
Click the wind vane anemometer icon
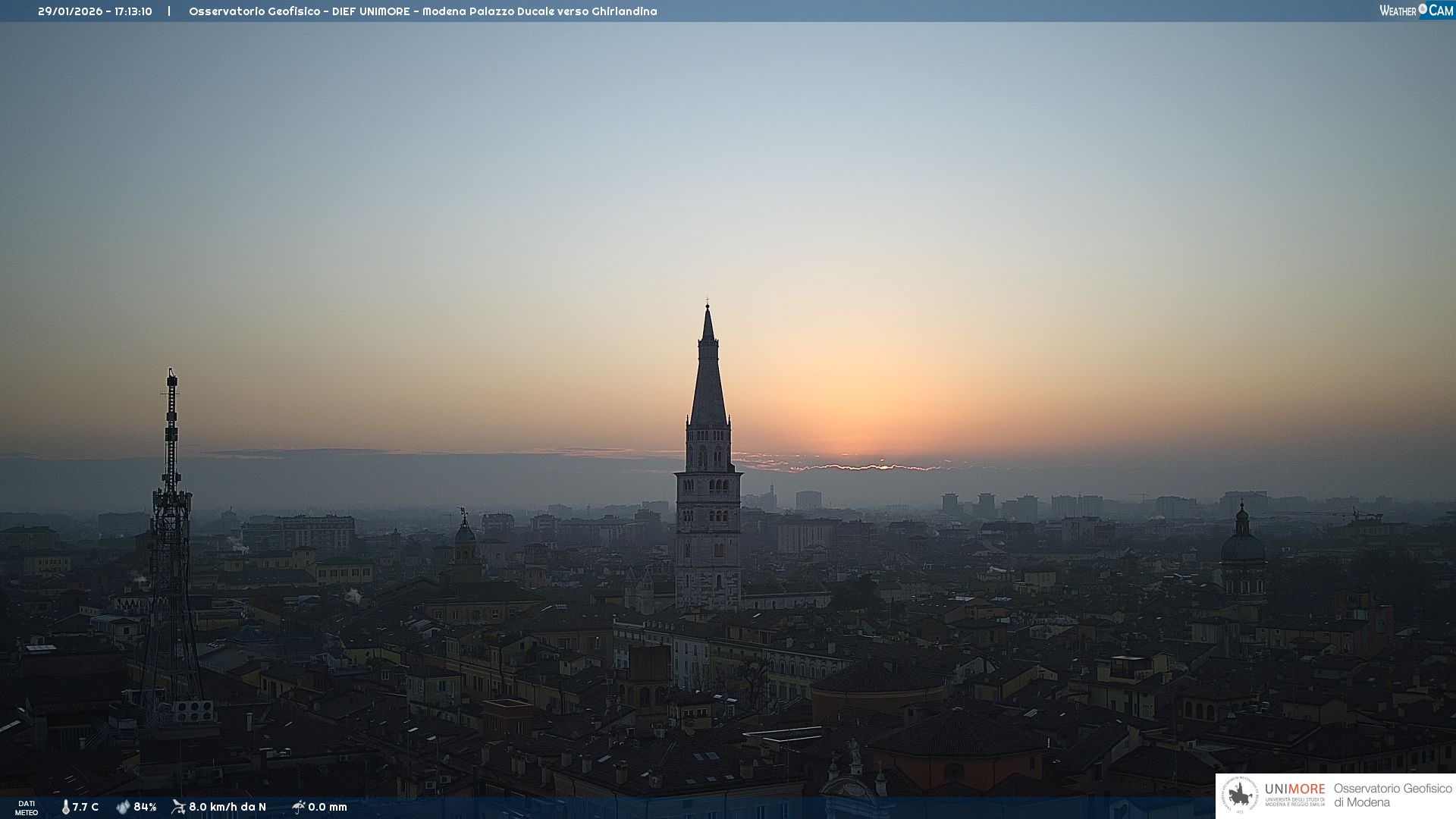[178, 807]
